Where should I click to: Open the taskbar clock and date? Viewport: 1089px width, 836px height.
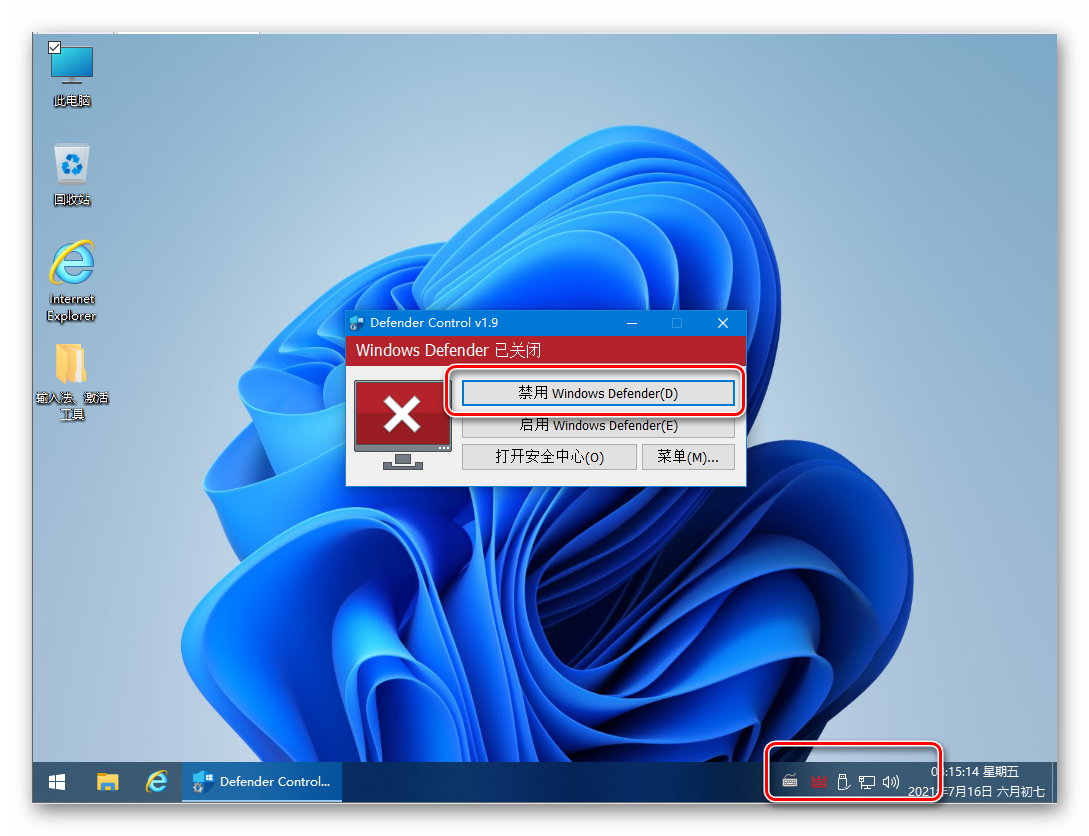[976, 782]
